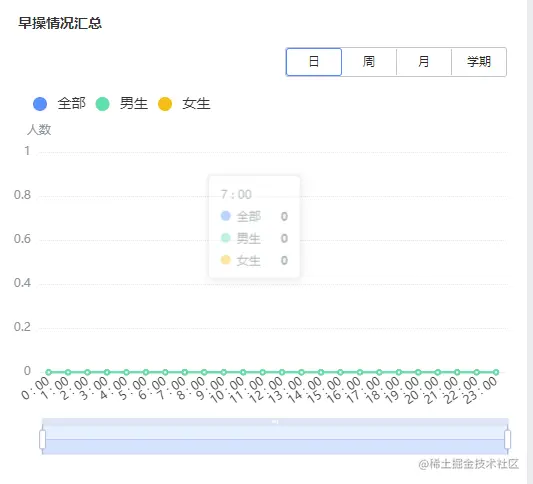This screenshot has width=533, height=484.
Task: Click the 15:00 axis label
Action: 325,390
